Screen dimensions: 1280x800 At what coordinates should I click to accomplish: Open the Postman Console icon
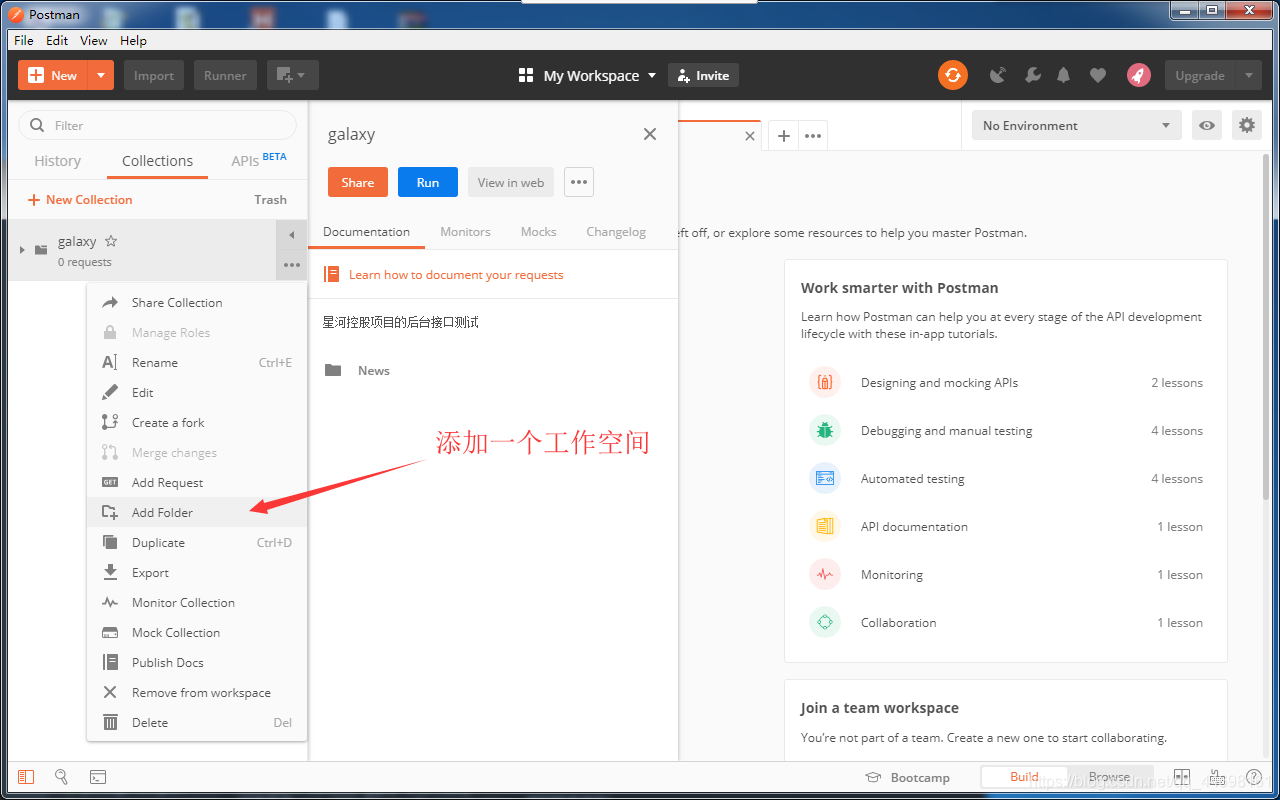(98, 776)
